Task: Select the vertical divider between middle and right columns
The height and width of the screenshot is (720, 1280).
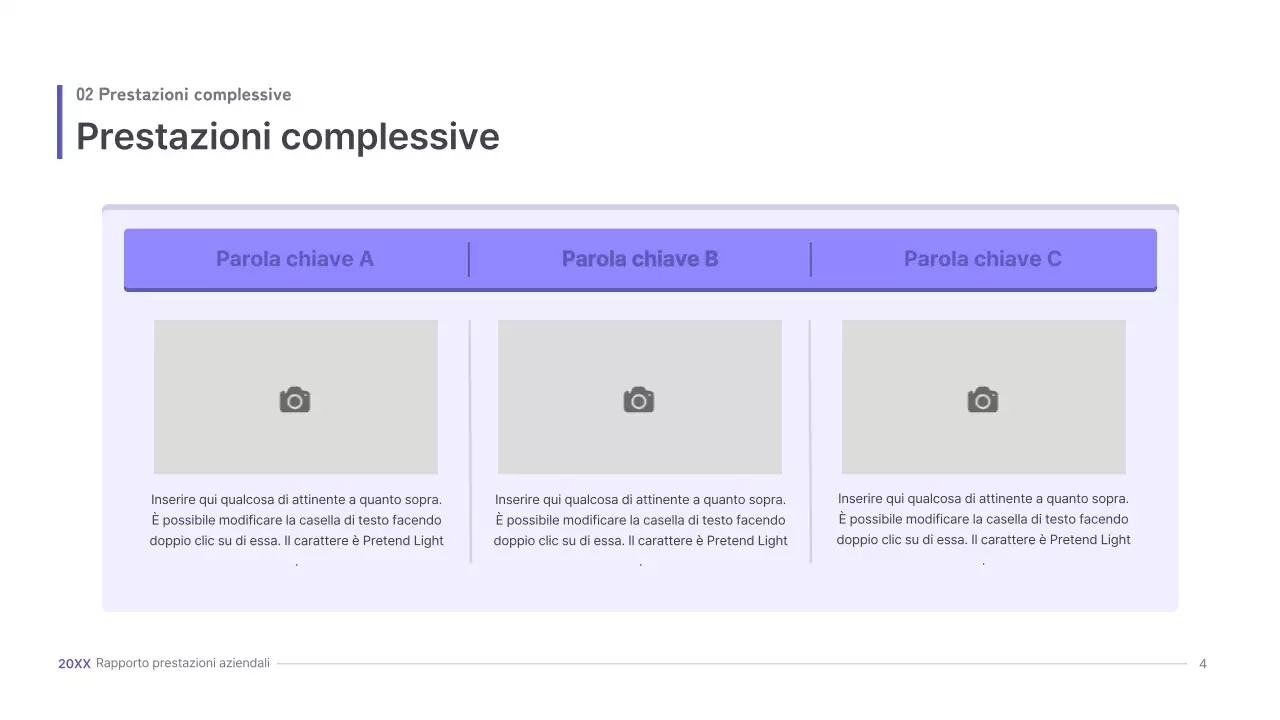Action: 810,442
